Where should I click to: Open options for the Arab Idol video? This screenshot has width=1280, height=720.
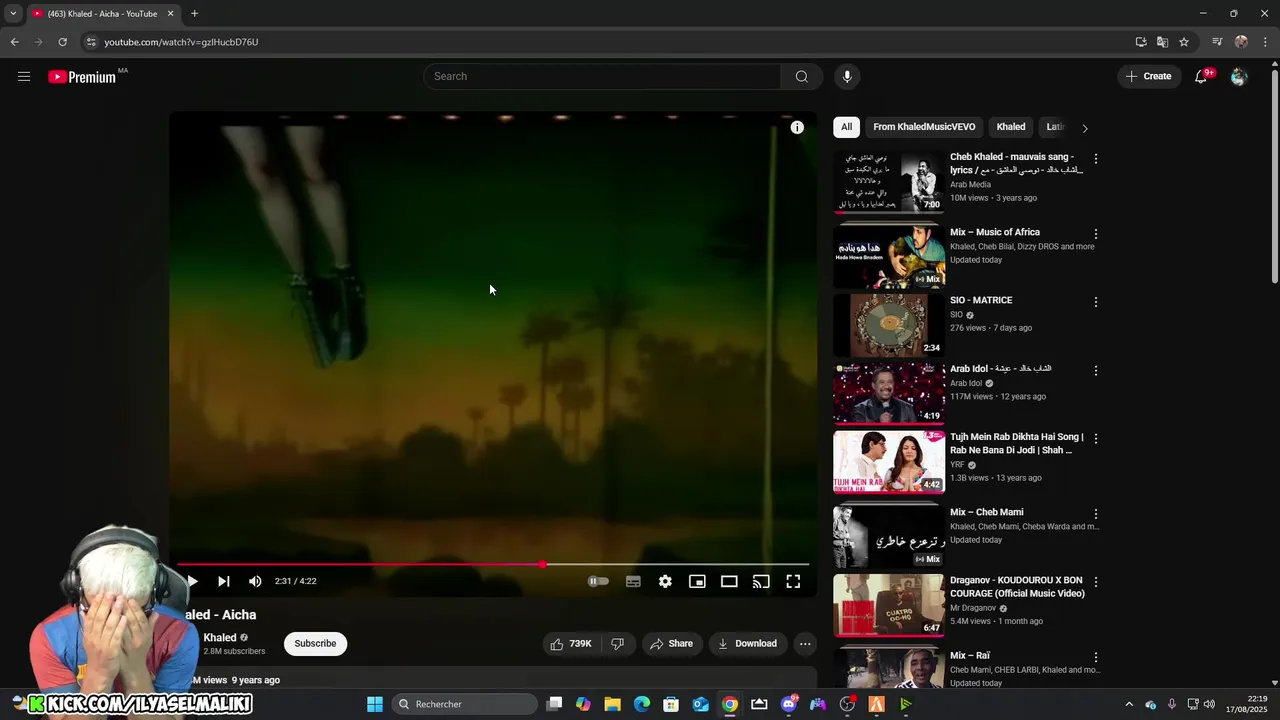1096,370
